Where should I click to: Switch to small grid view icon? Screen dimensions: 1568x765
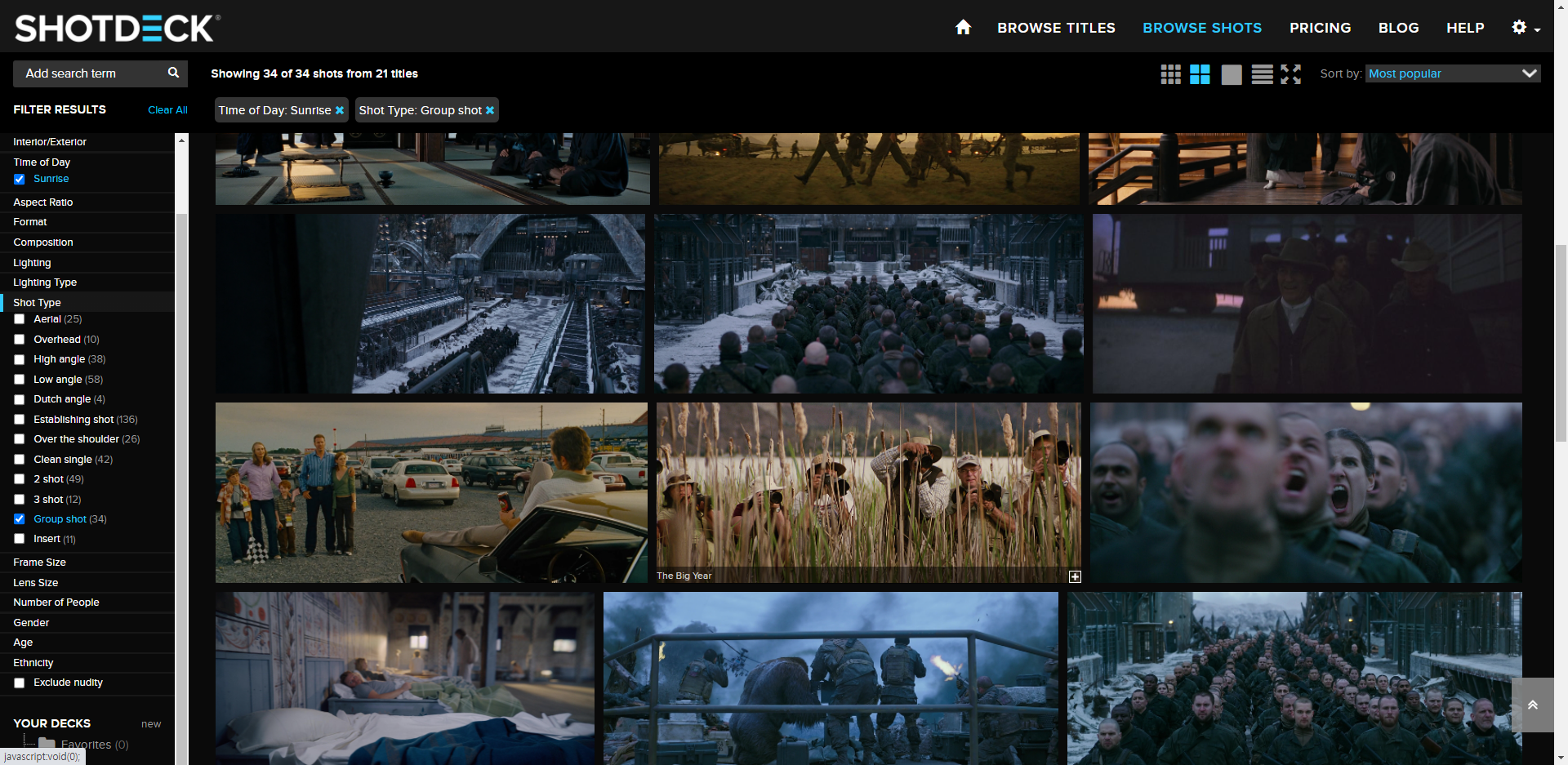(1170, 74)
